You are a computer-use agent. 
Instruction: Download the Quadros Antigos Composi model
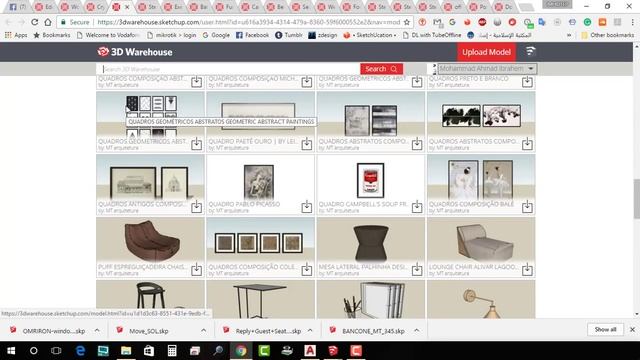point(196,207)
